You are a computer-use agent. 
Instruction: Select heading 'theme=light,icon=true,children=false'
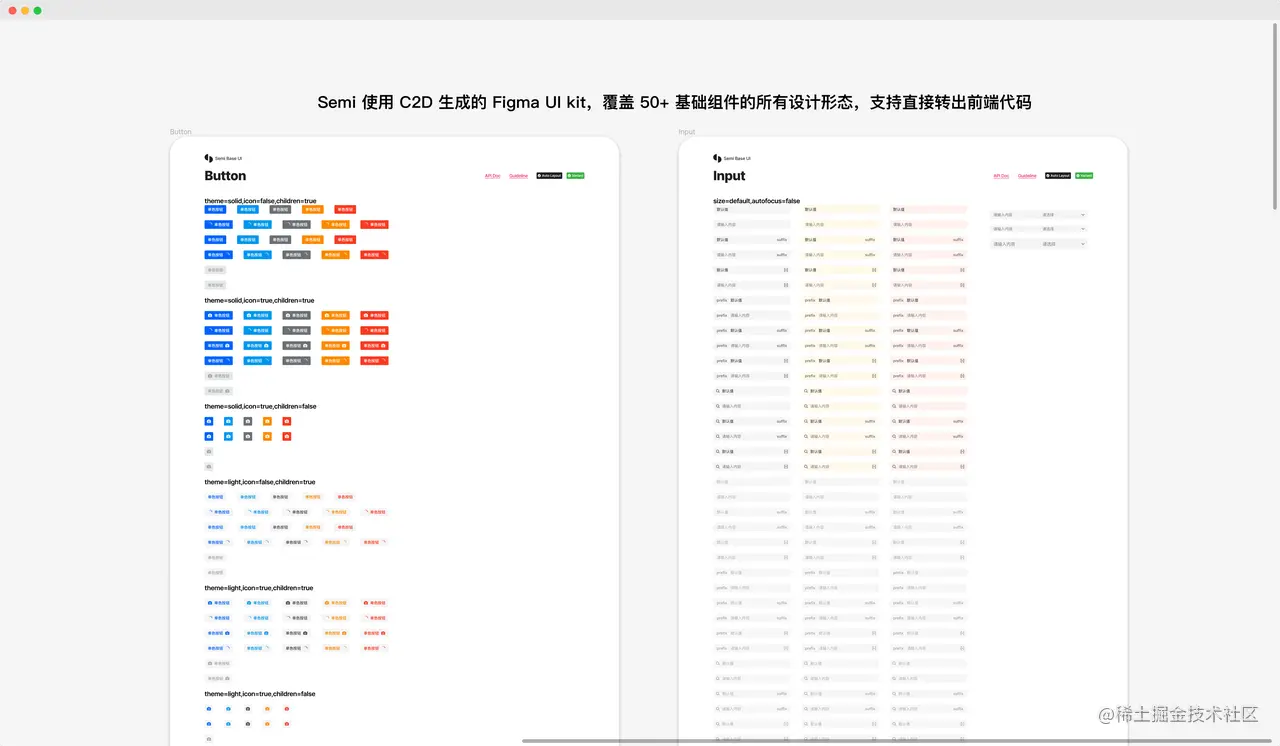[260, 694]
